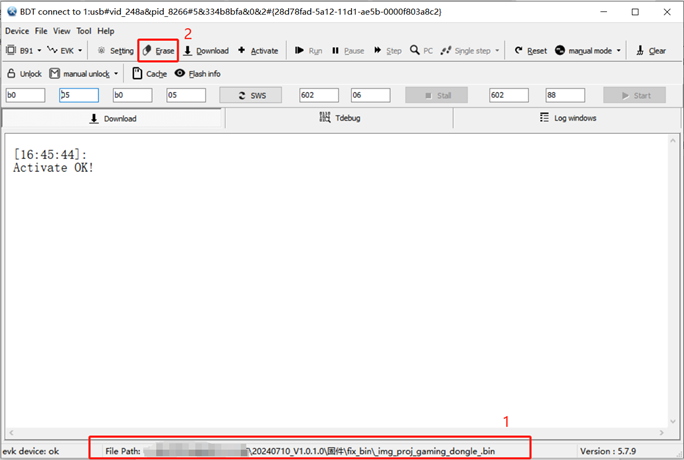Open the Device menu
The image size is (684, 460).
17,31
